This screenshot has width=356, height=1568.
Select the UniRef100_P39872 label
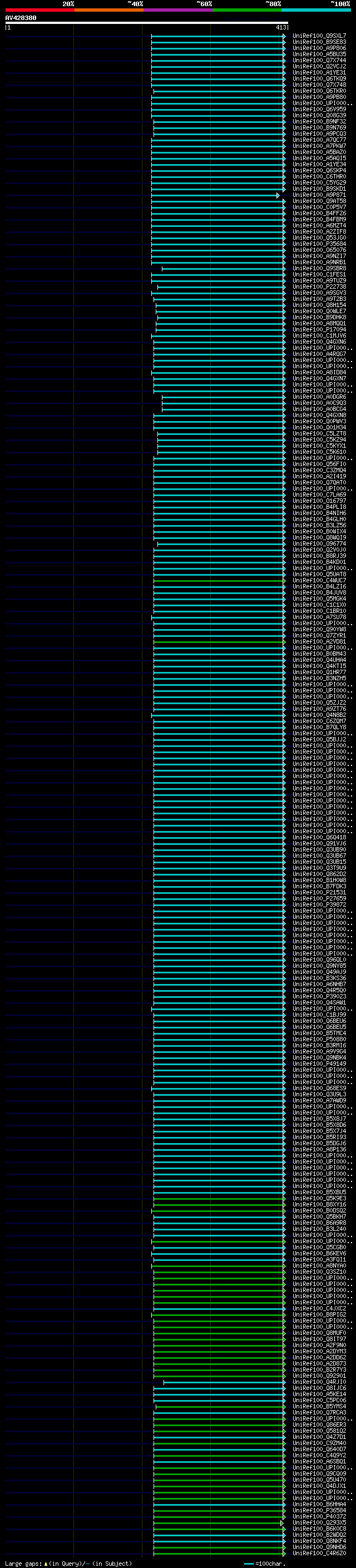pyautogui.click(x=319, y=904)
